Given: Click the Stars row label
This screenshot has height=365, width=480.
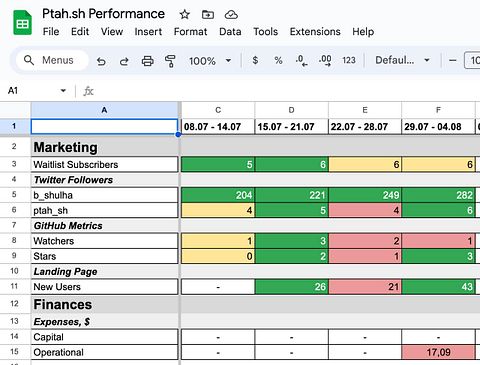Looking at the screenshot, I should pos(104,256).
